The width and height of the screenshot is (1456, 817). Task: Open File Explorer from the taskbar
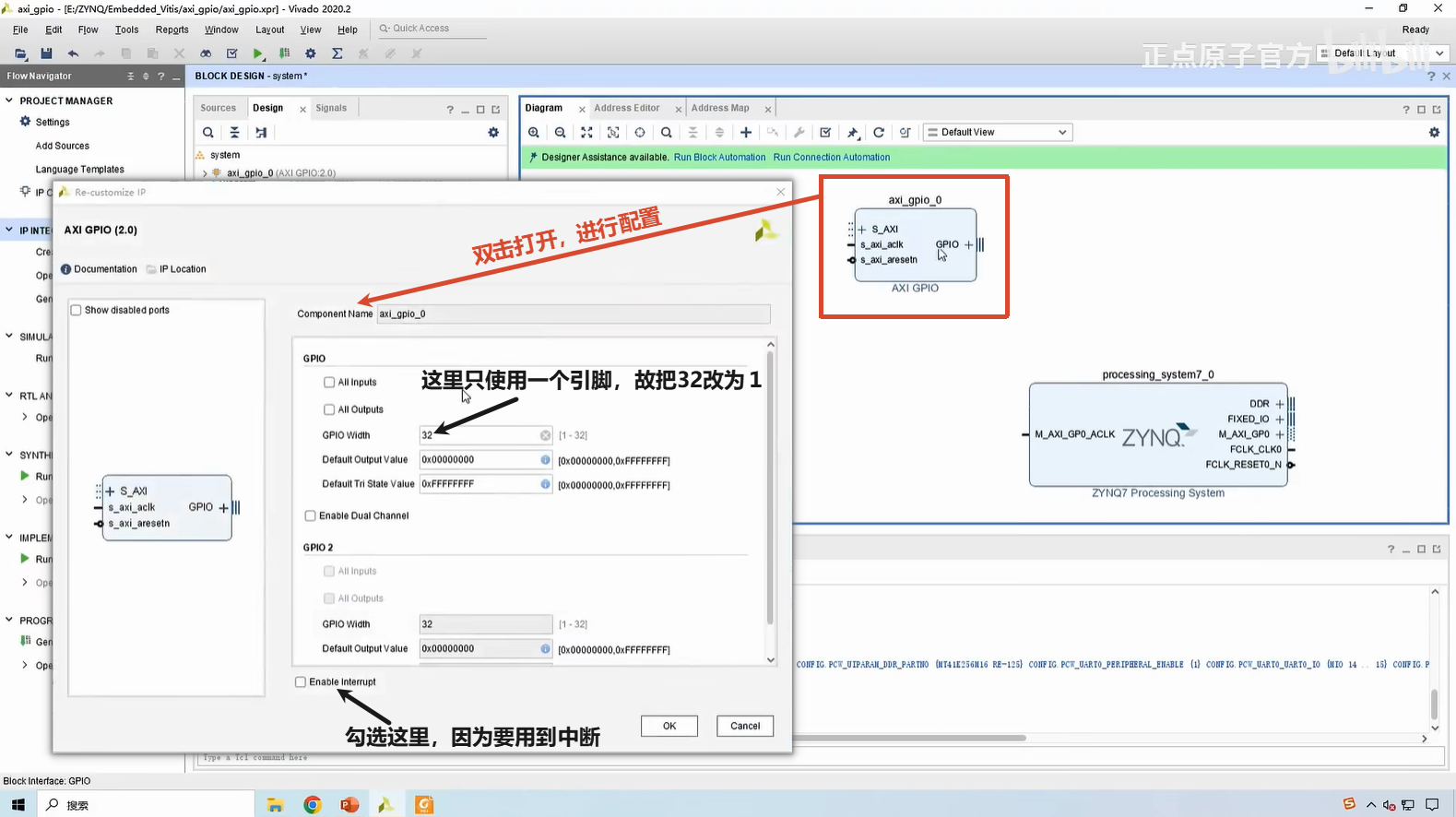275,805
